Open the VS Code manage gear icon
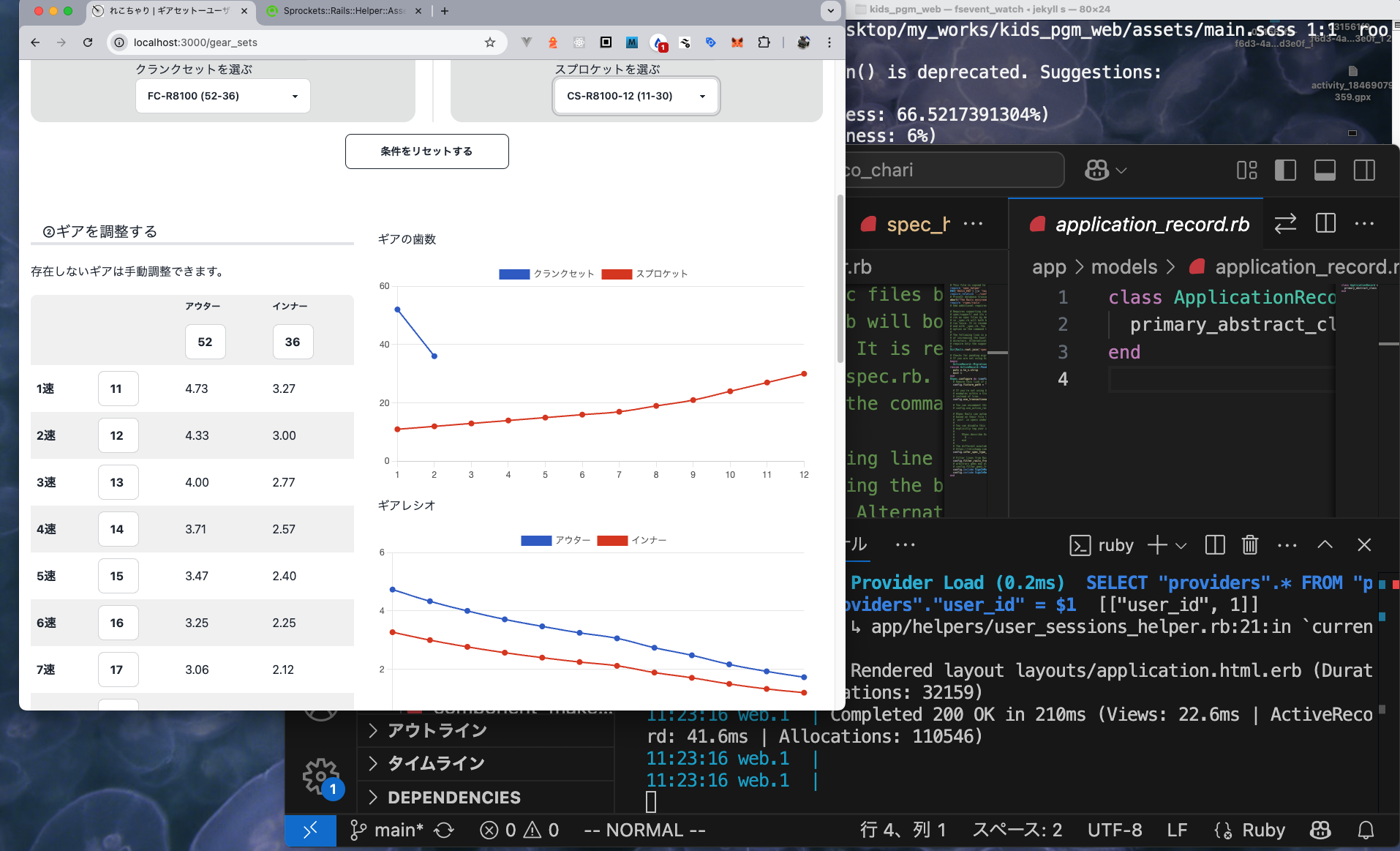Viewport: 1400px width, 851px height. pos(320,776)
